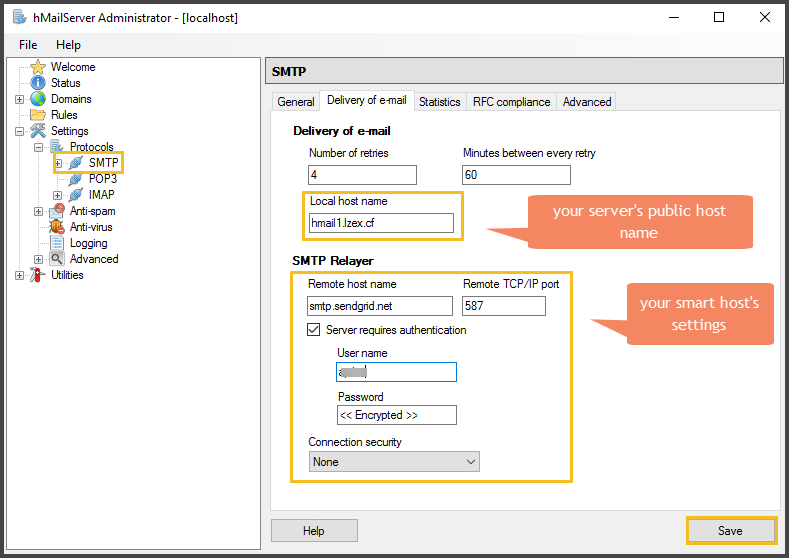Expand the Anti-spam tree node
Image resolution: width=789 pixels, height=558 pixels.
pyautogui.click(x=38, y=211)
